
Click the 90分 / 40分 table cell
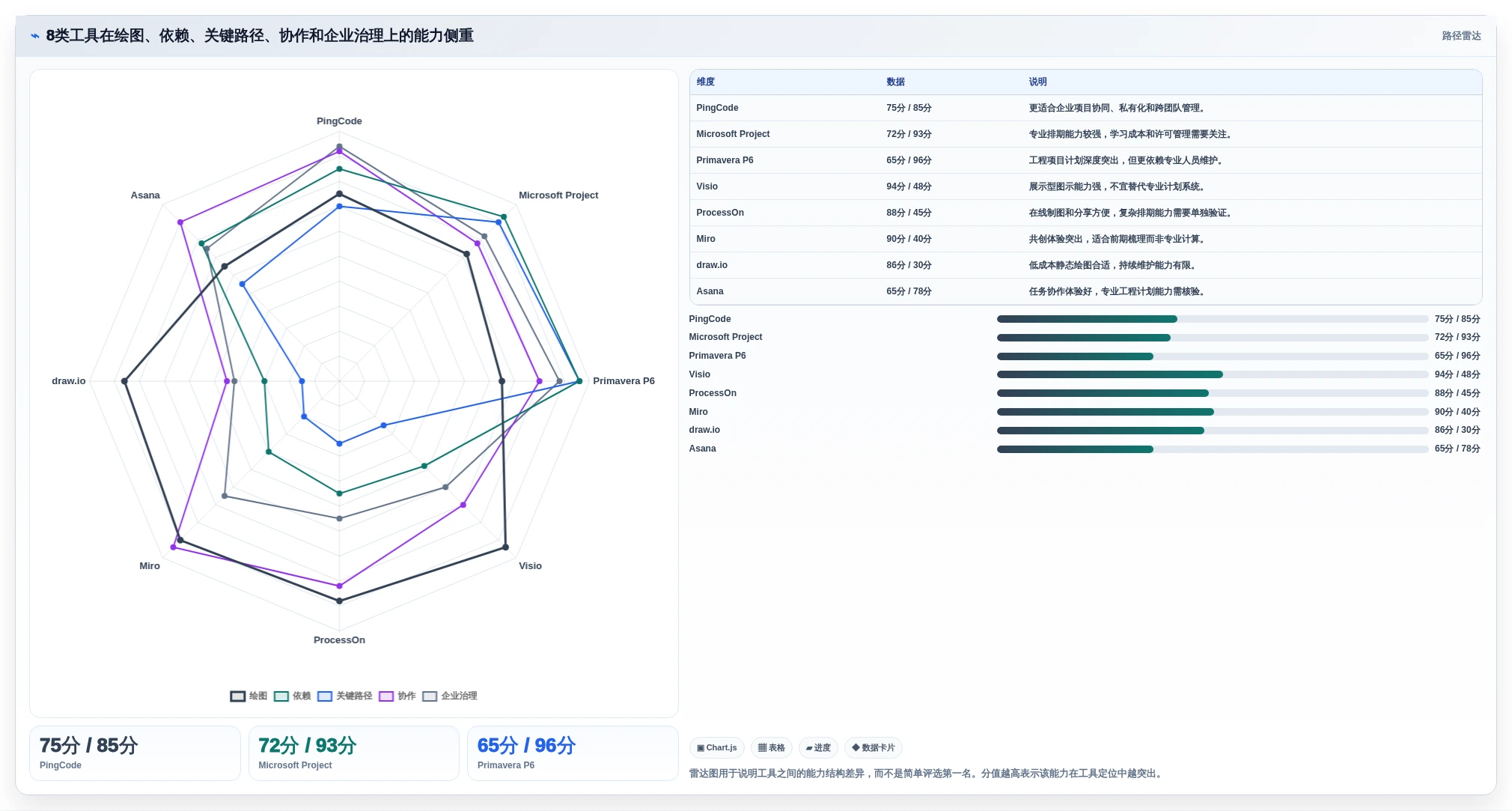[x=909, y=239]
